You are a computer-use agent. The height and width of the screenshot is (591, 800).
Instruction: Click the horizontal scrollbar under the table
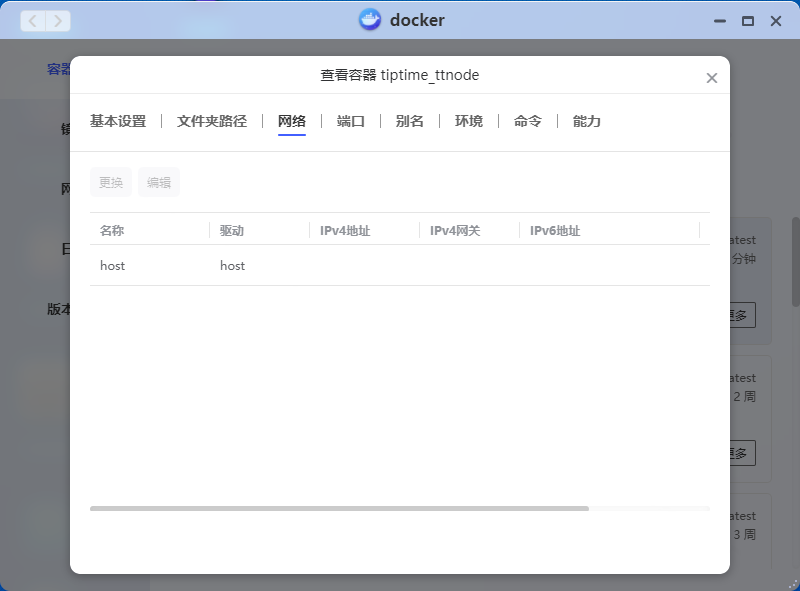coord(339,508)
